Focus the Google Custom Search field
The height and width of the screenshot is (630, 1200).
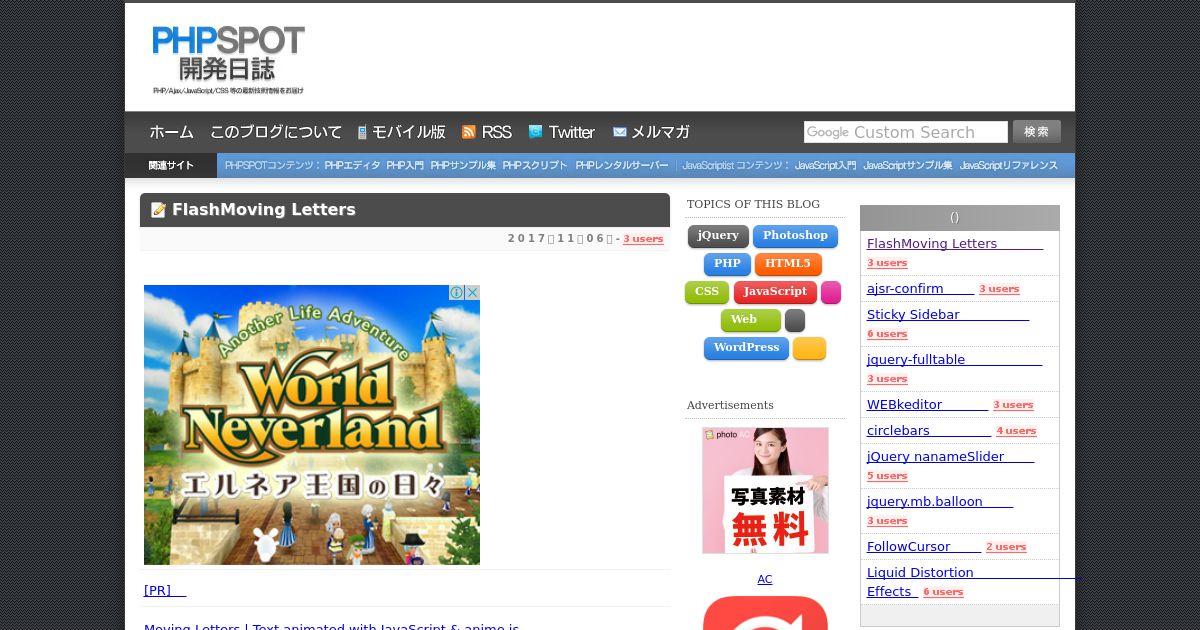point(906,132)
